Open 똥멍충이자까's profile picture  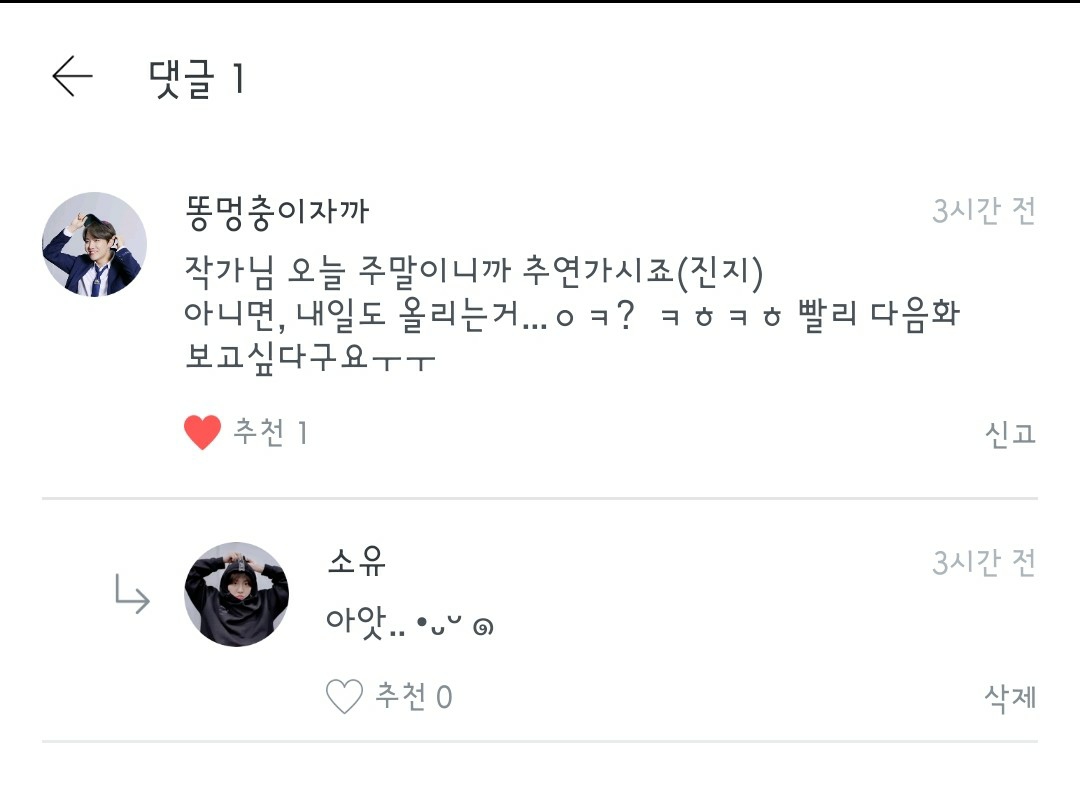click(94, 245)
